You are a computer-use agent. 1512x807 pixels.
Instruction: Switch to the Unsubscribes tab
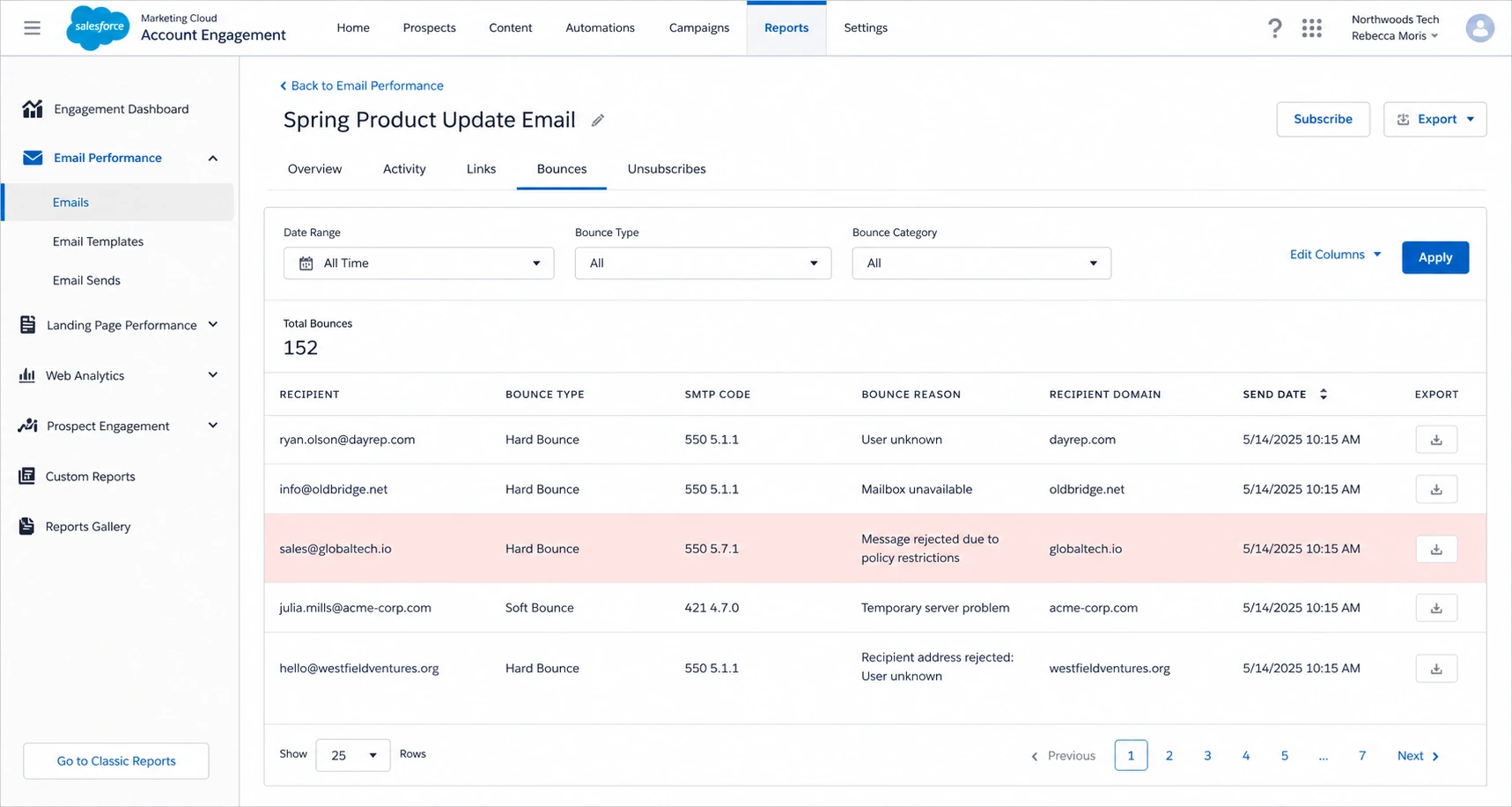(x=667, y=169)
